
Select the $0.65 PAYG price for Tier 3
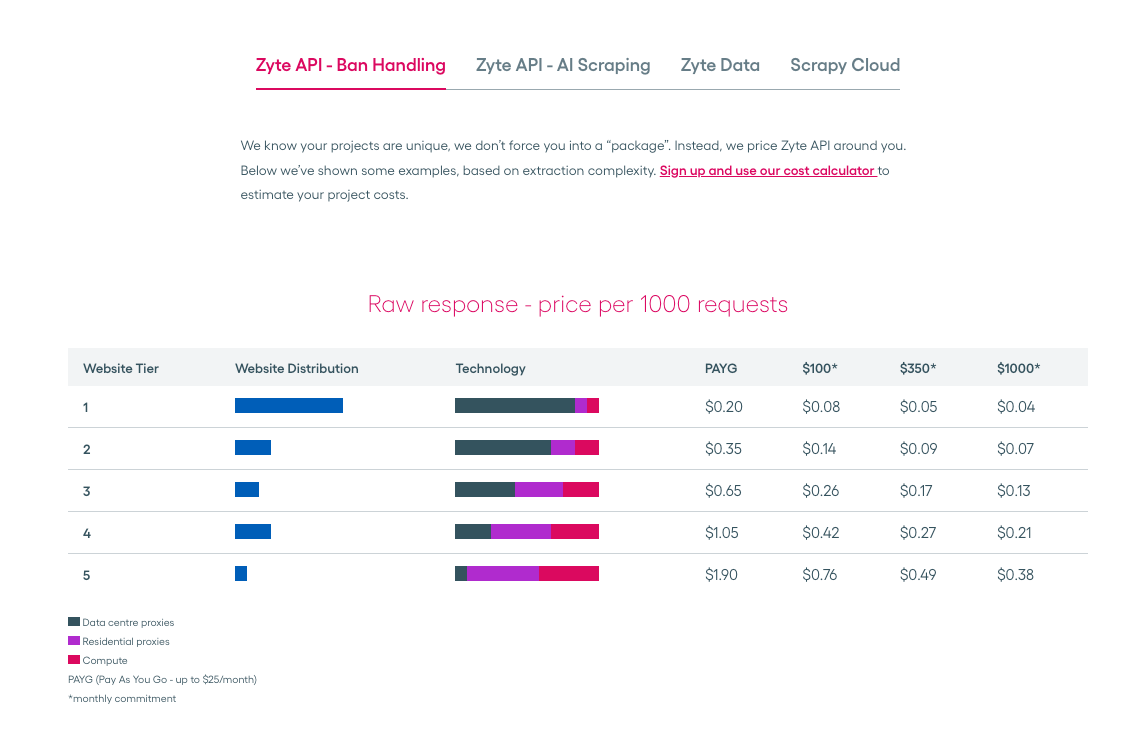tap(723, 490)
